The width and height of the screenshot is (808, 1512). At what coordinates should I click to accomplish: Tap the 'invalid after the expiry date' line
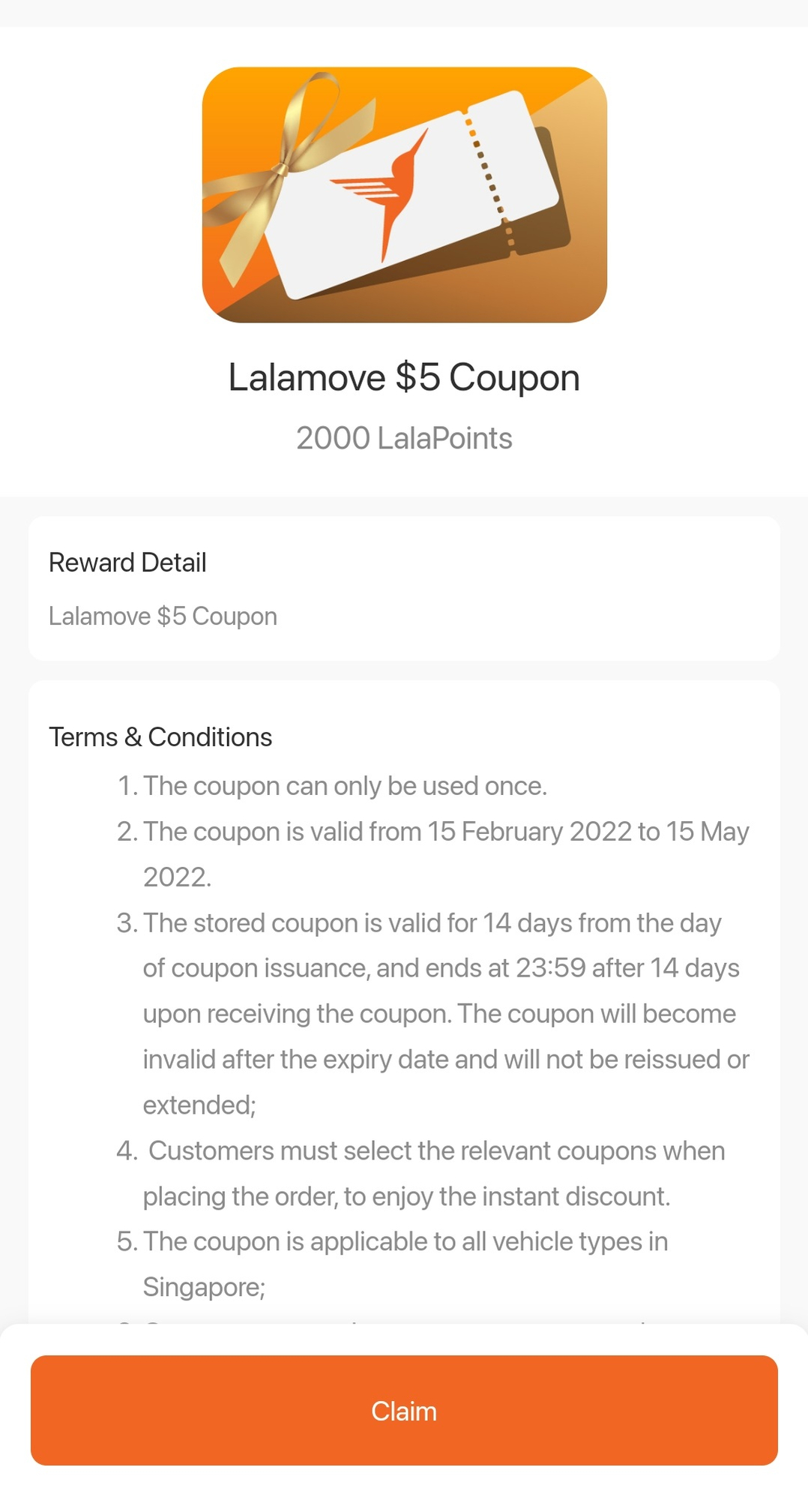coord(446,1060)
